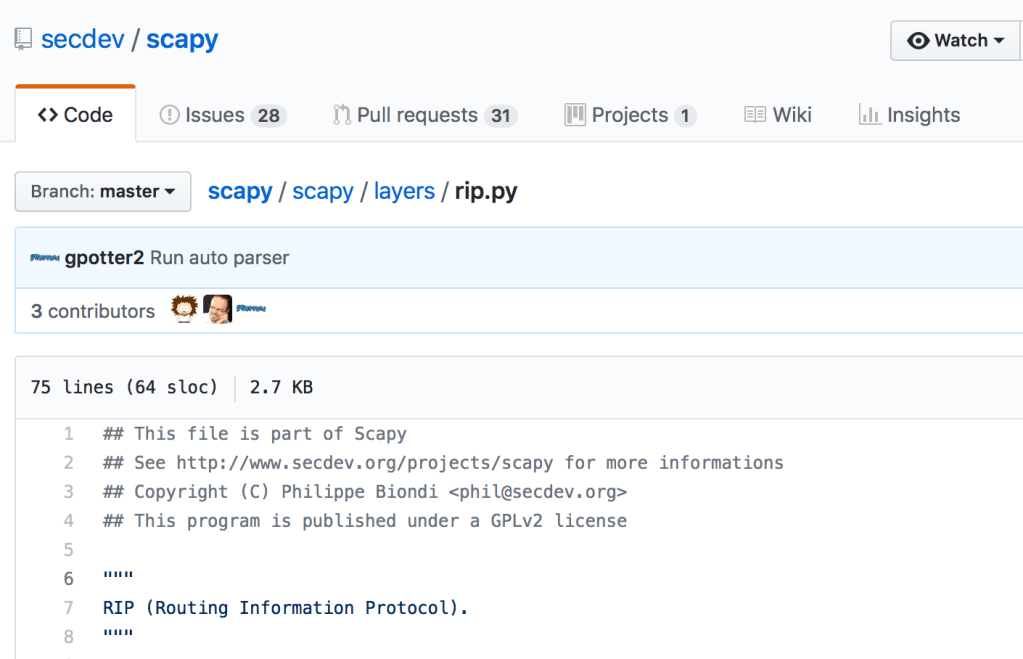Screen dimensions: 1023x659
Task: Click the project board icon beside Projects
Action: tap(576, 114)
